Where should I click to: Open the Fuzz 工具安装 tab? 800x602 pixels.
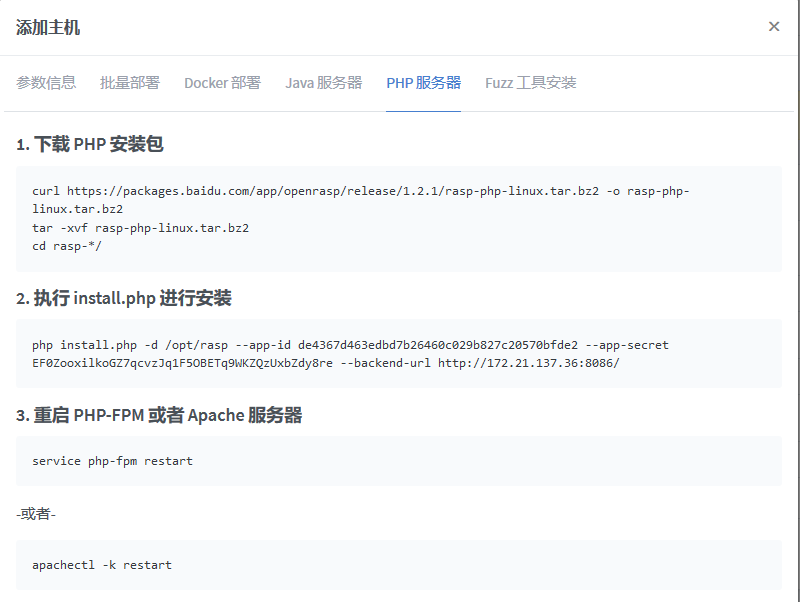pos(532,83)
